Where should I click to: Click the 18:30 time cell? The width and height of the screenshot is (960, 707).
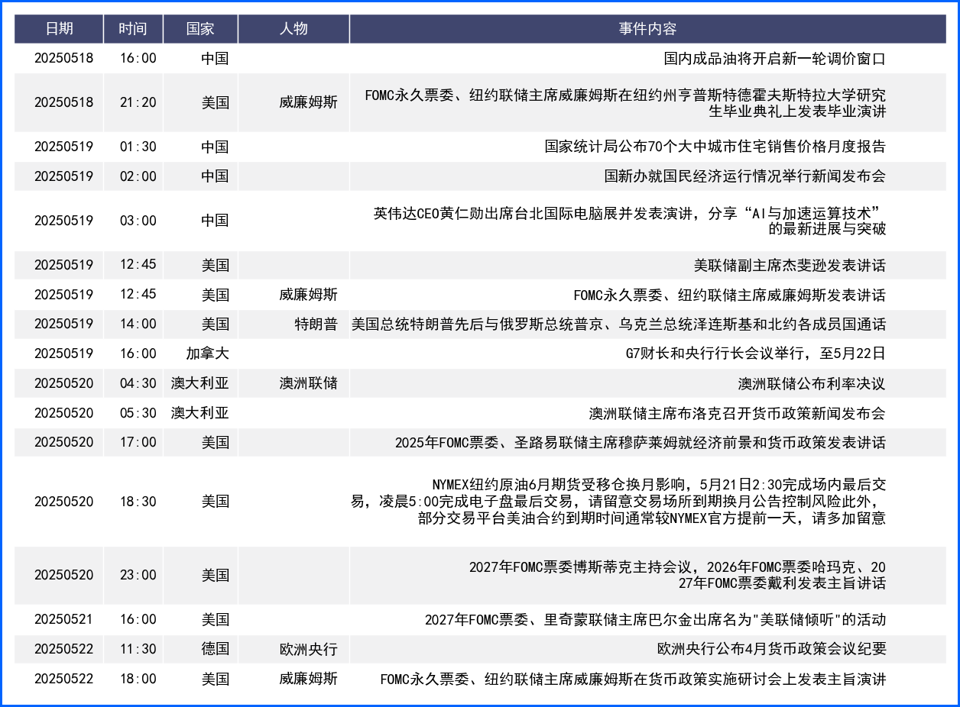pyautogui.click(x=138, y=502)
